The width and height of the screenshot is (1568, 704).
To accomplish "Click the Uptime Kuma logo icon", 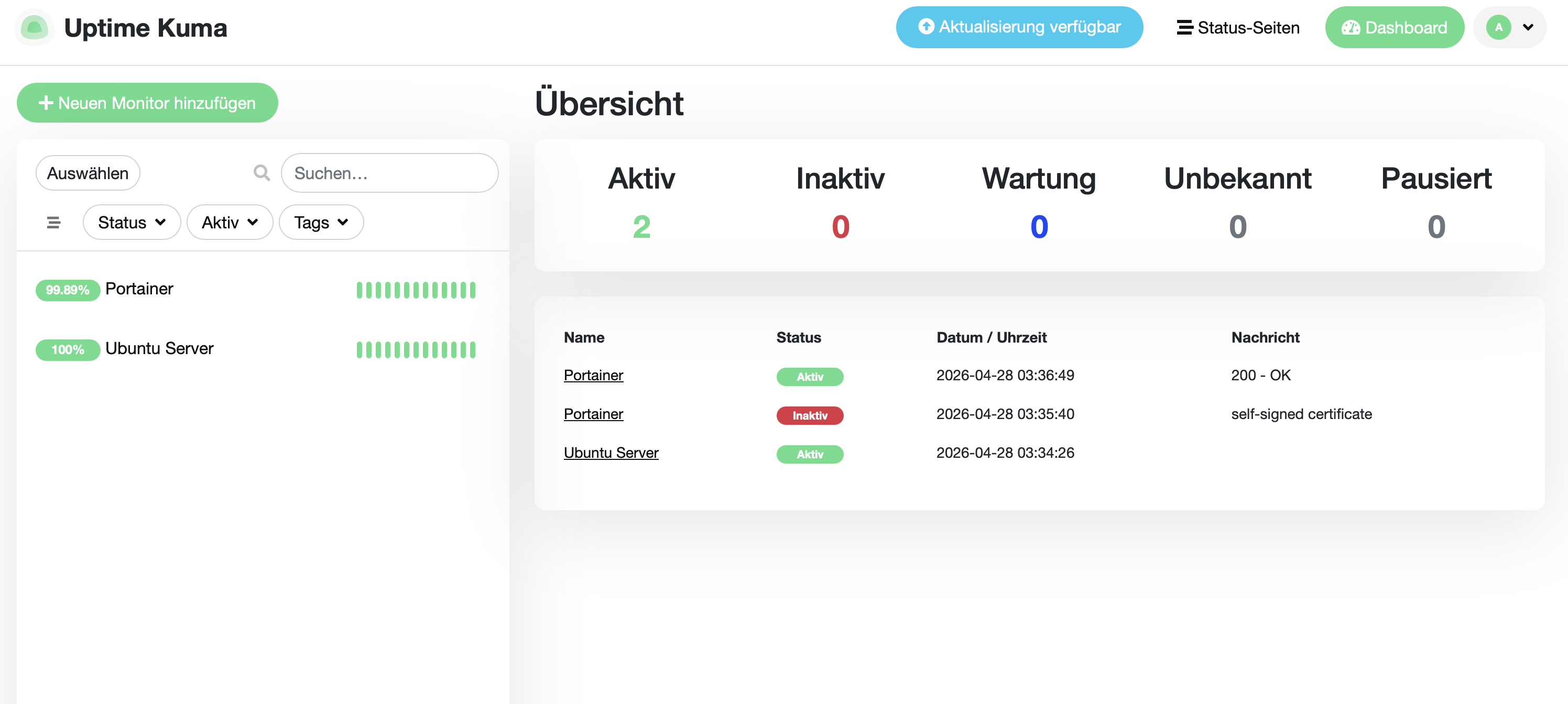I will (x=34, y=27).
